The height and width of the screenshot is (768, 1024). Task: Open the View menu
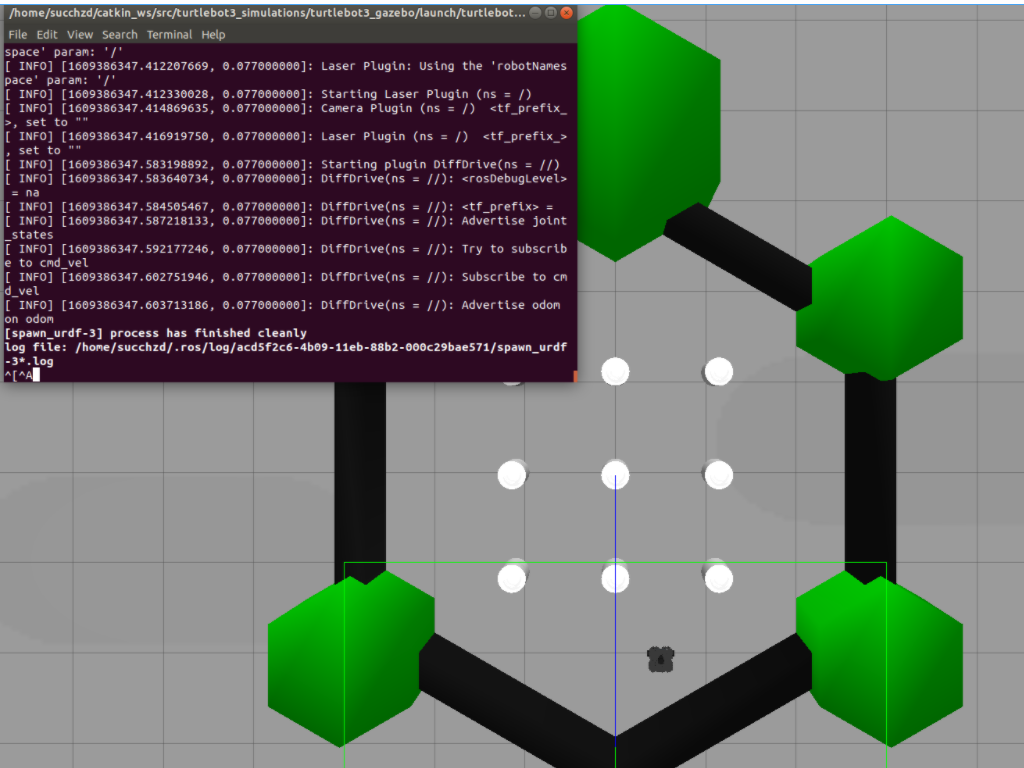[79, 34]
